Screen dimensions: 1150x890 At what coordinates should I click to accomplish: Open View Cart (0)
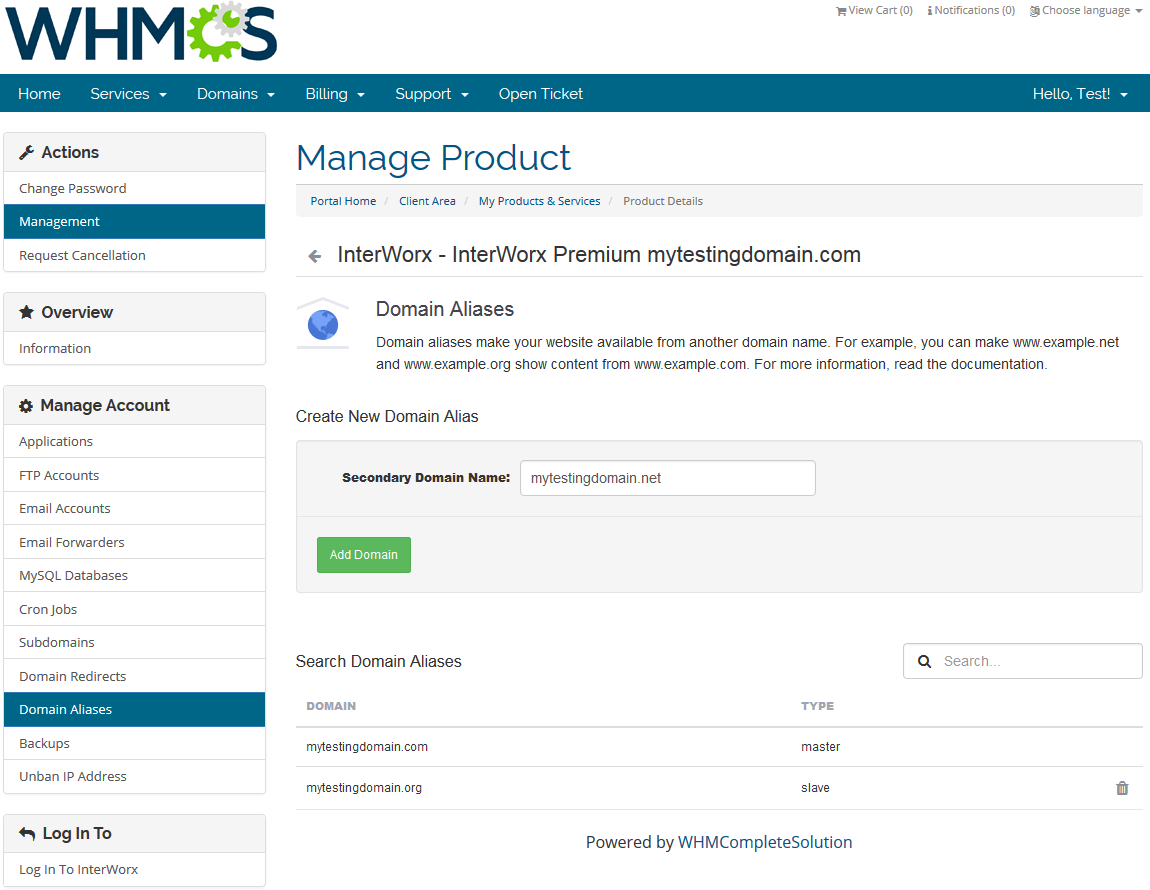pyautogui.click(x=874, y=10)
